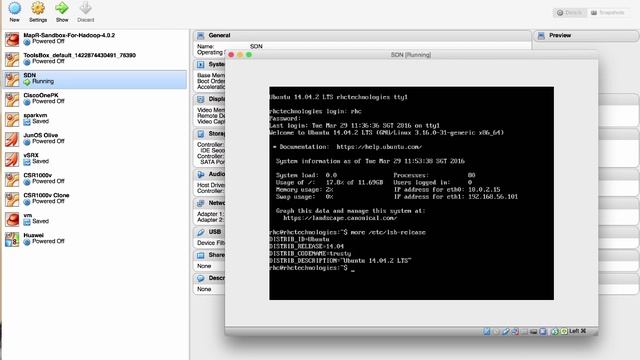
Task: Select the vSRX machine icon
Action: tap(12, 159)
